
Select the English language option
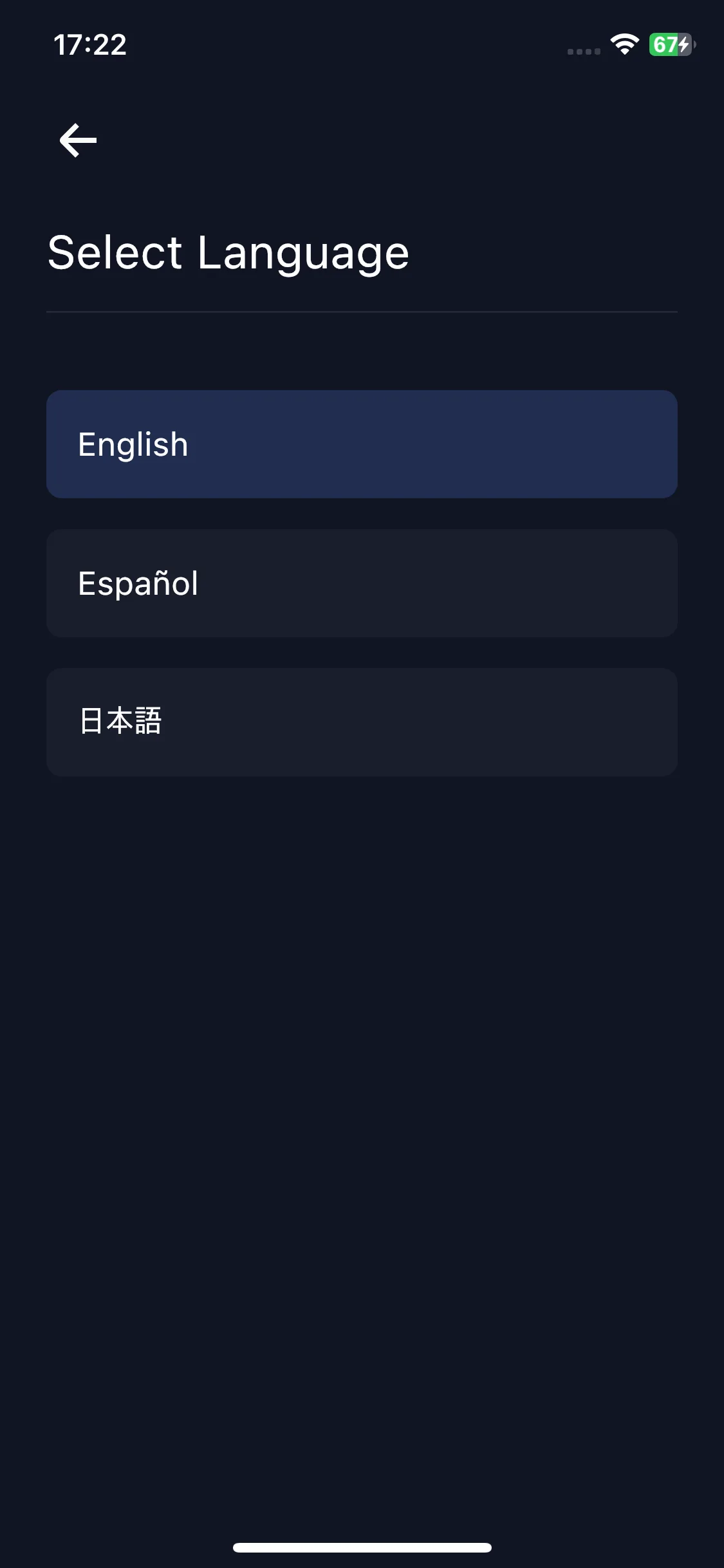[362, 444]
